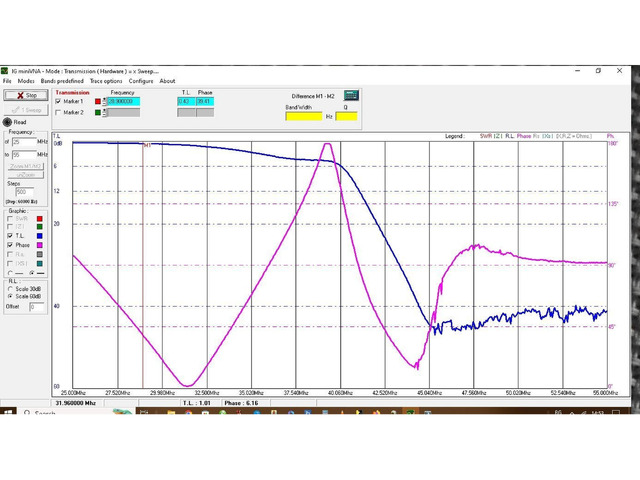This screenshot has width=640, height=480.
Task: Enable the |Xs| graphic checkbox
Action: 10,264
